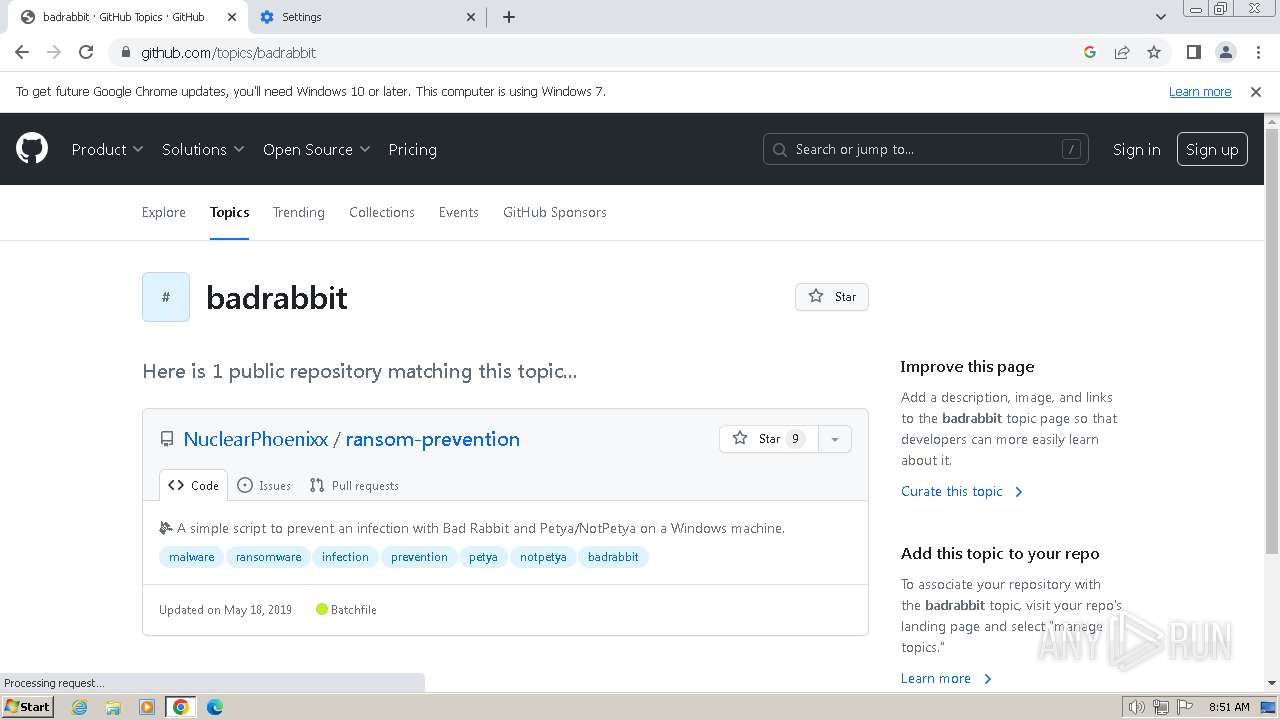Open Microsoft Edge from the taskbar
This screenshot has height=720, width=1280.
click(215, 707)
